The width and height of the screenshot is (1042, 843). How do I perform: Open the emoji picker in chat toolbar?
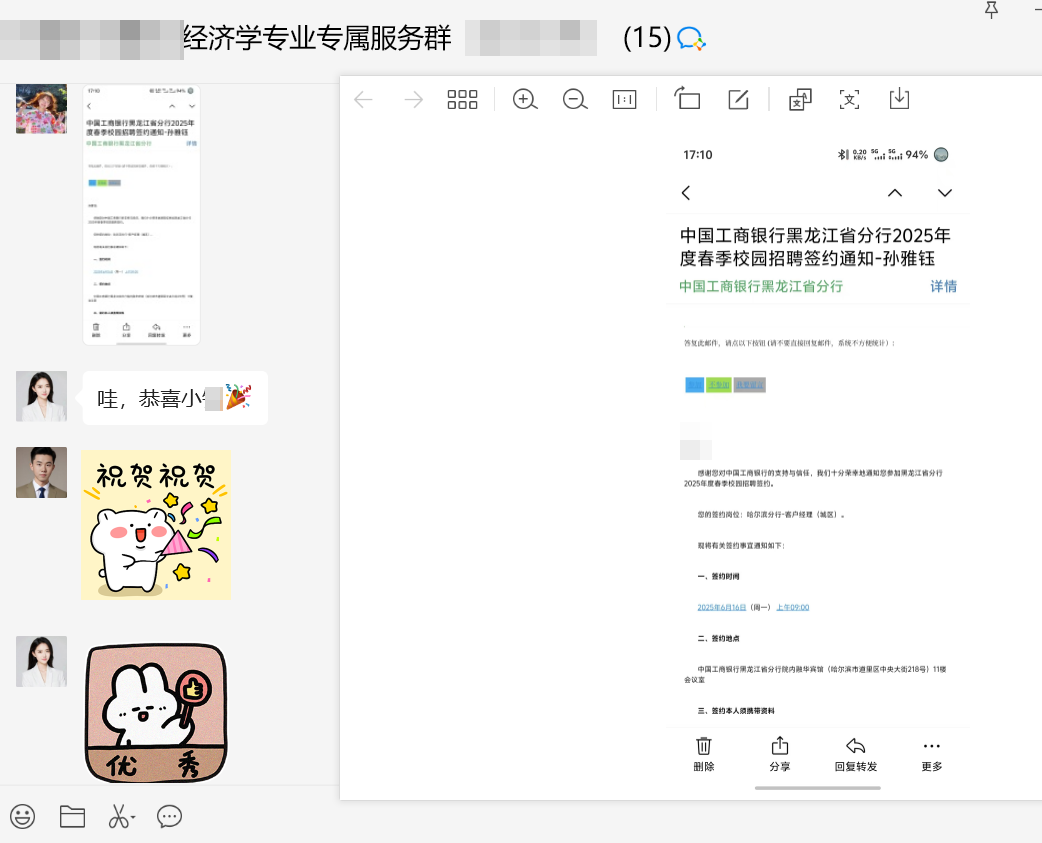coord(23,816)
